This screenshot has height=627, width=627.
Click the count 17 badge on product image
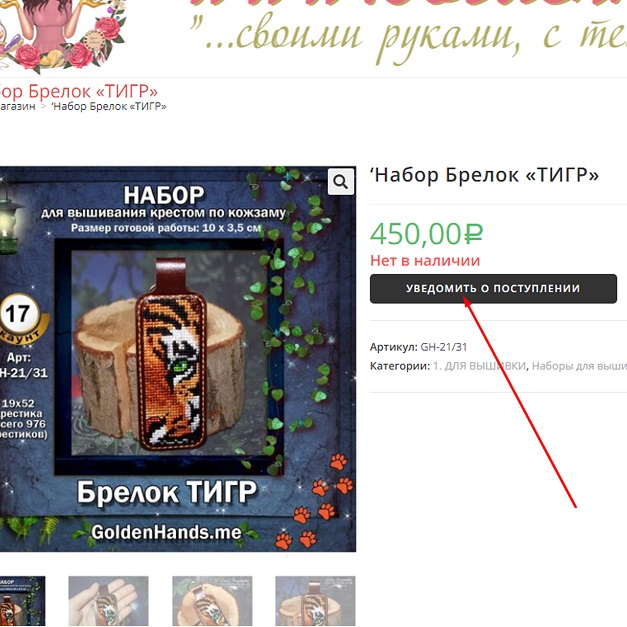click(x=19, y=314)
